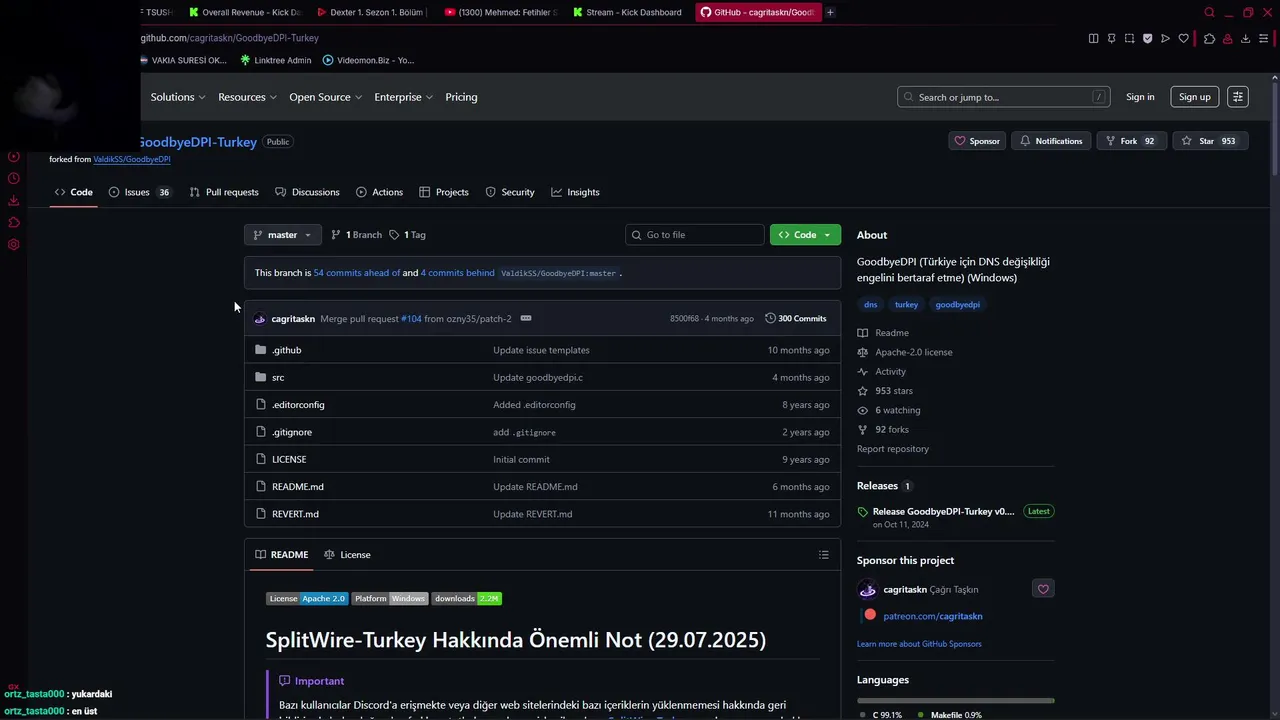Viewport: 1280px width, 720px height.
Task: Fork the repository with Fork 92 button
Action: [x=1130, y=141]
